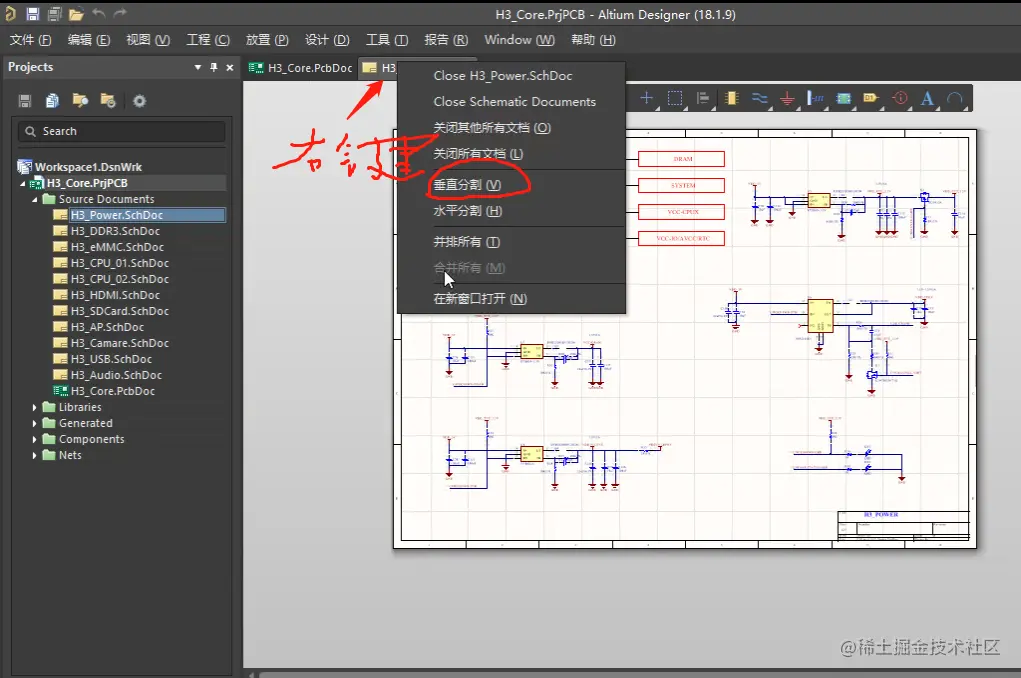Click the align objects tool
Screen dimensions: 1021x678
(703, 98)
